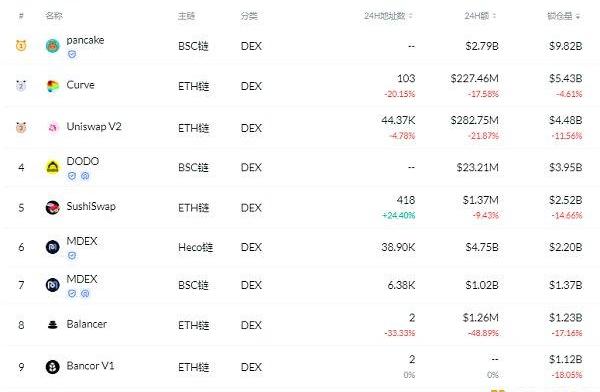The image size is (600, 392).
Task: Click the yellow DODO logo icon
Action: point(53,167)
